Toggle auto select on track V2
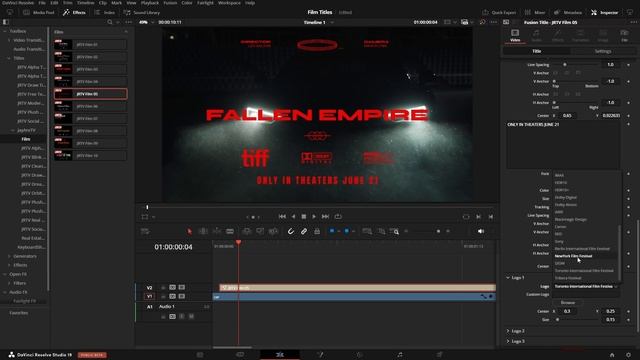This screenshot has height=360, width=640. [x=173, y=287]
